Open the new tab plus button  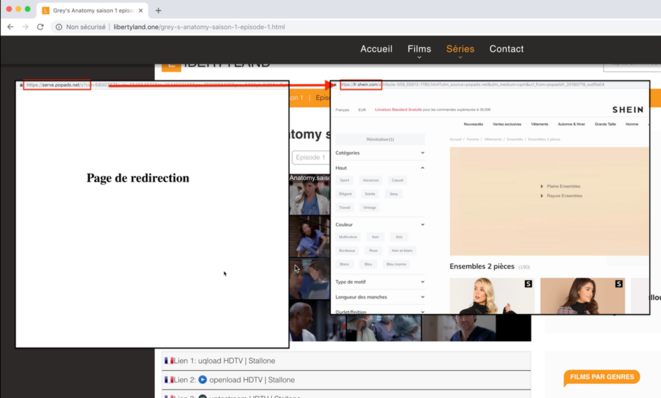(158, 11)
